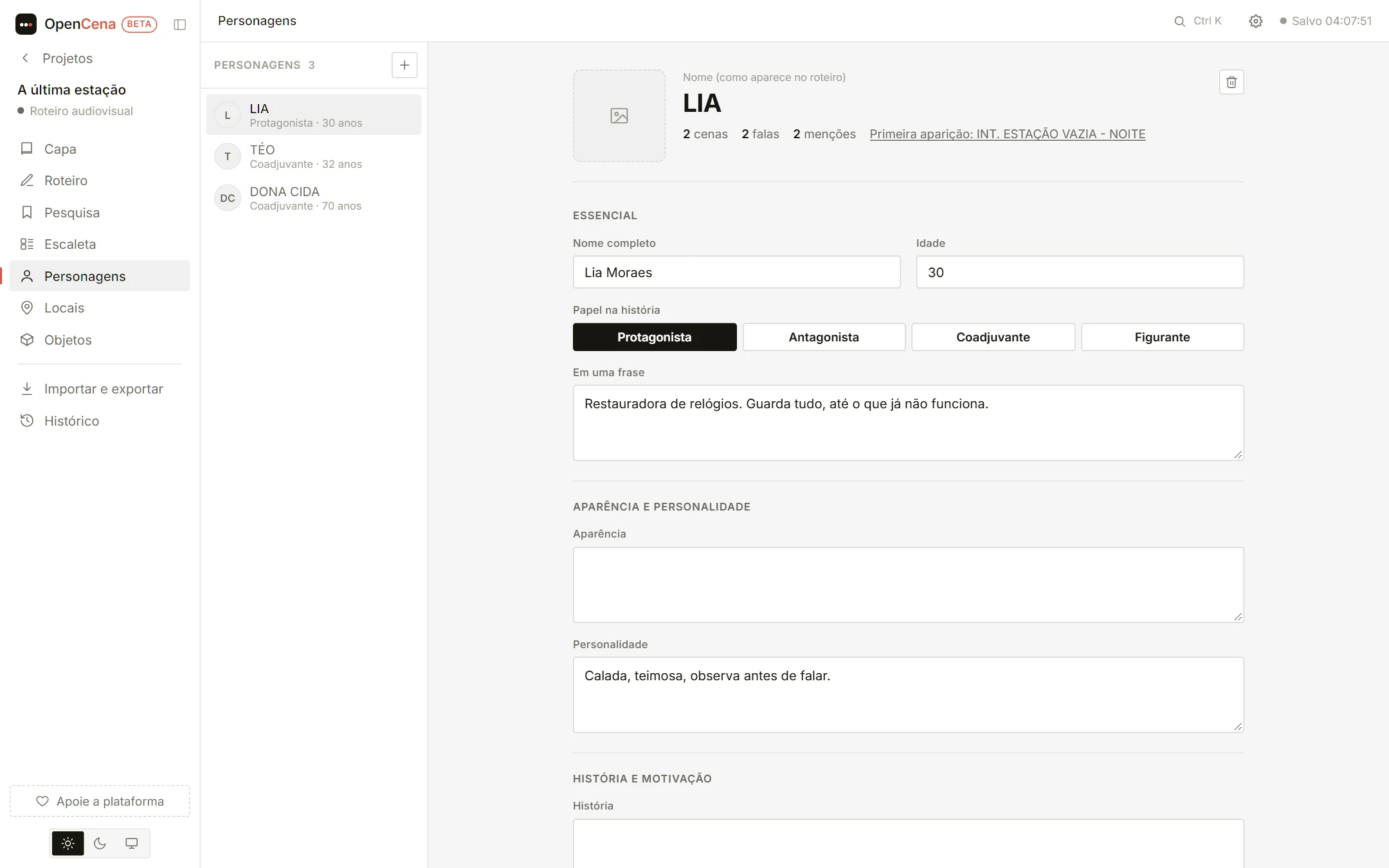Select LIA in character list
Viewport: 1389px width, 868px height.
click(x=314, y=115)
